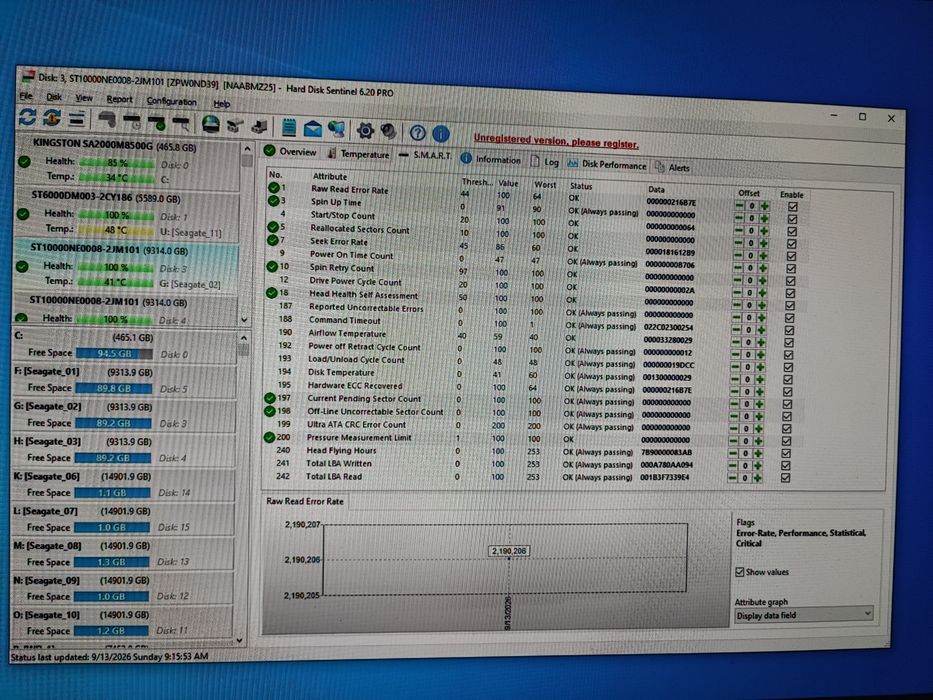This screenshot has width=933, height=700.
Task: Click the disk icon with clock
Action: click(132, 122)
